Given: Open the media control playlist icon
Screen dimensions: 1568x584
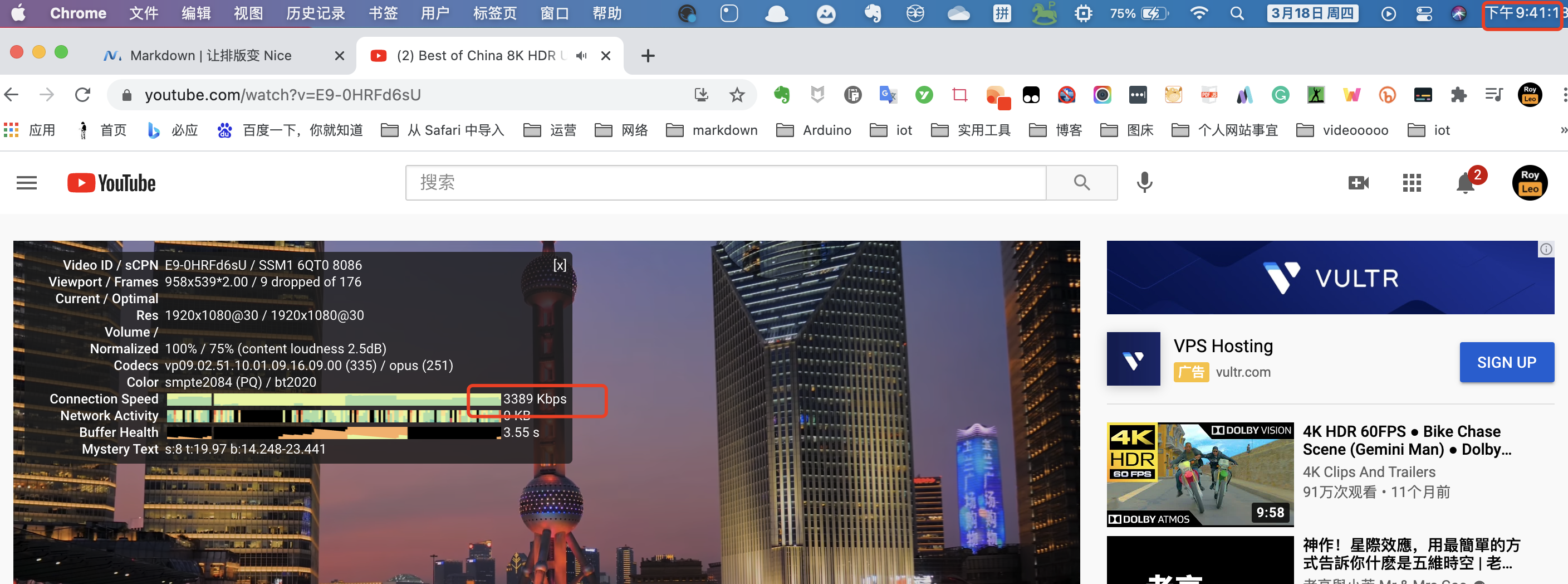Looking at the screenshot, I should [1493, 95].
